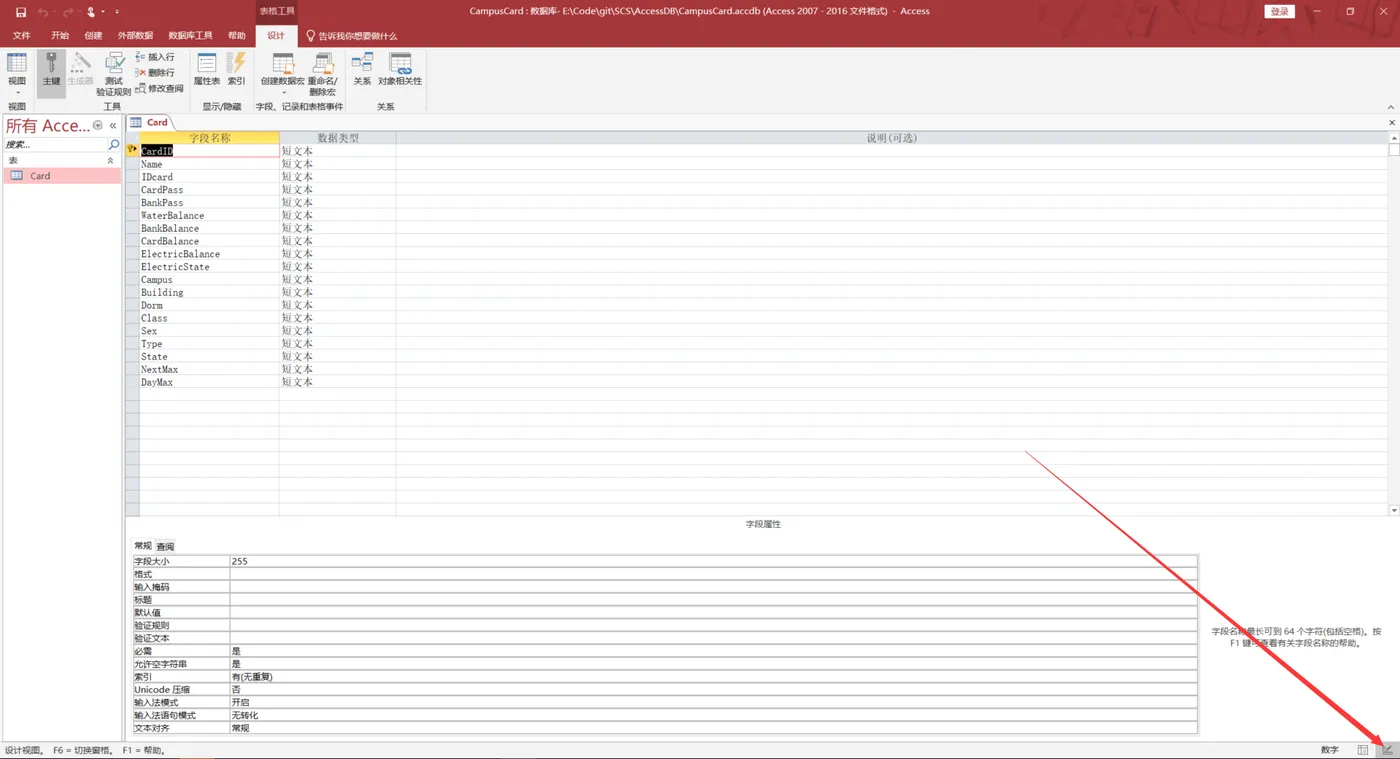Viewport: 1400px width, 759px height.
Task: Switch to the 查阅 (Lookup) properties tab
Action: [165, 546]
